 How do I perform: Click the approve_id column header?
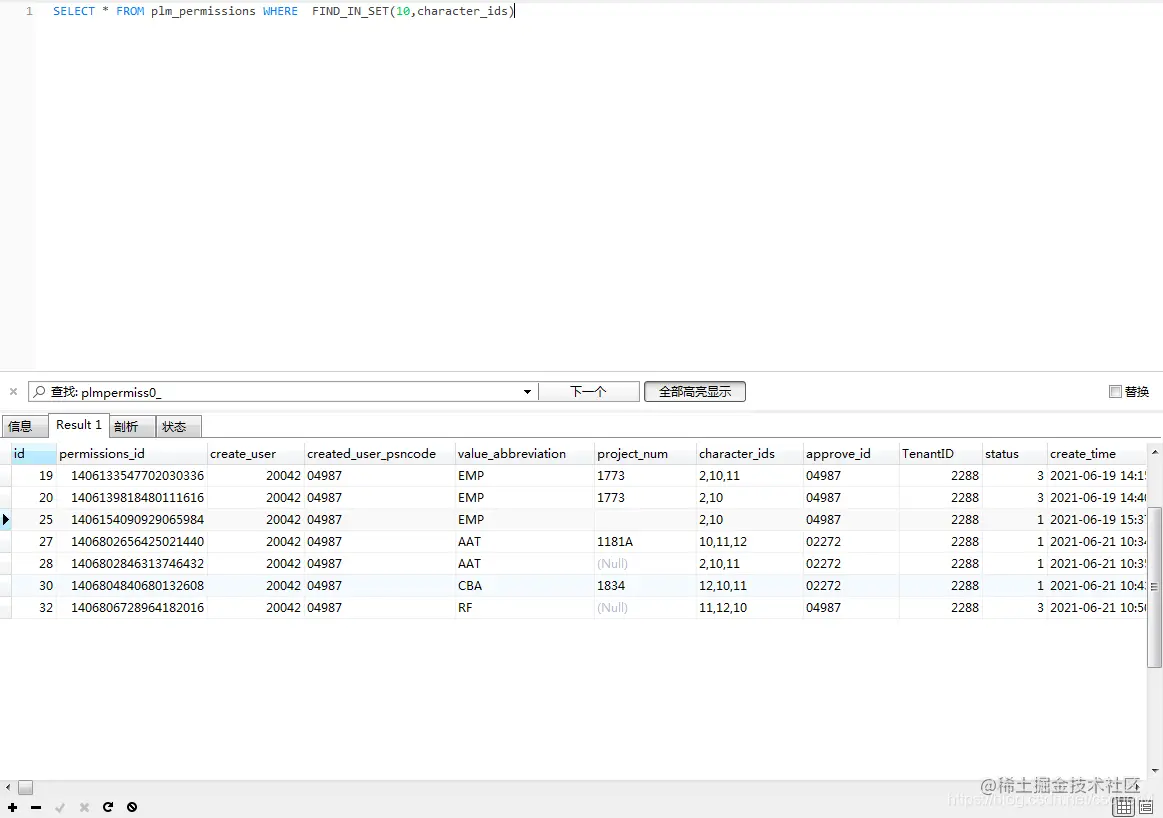[x=851, y=453]
